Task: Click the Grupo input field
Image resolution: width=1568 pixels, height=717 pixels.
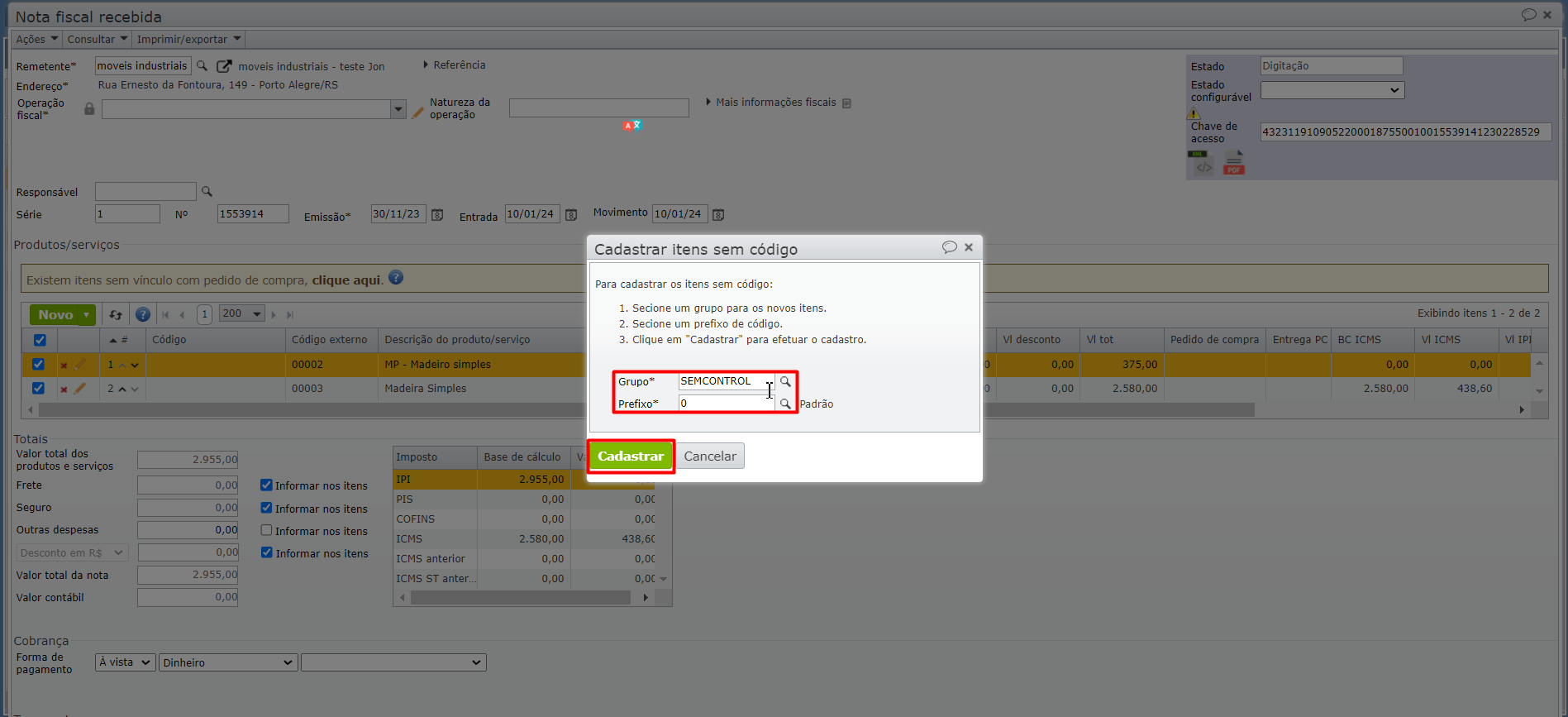Action: click(727, 381)
